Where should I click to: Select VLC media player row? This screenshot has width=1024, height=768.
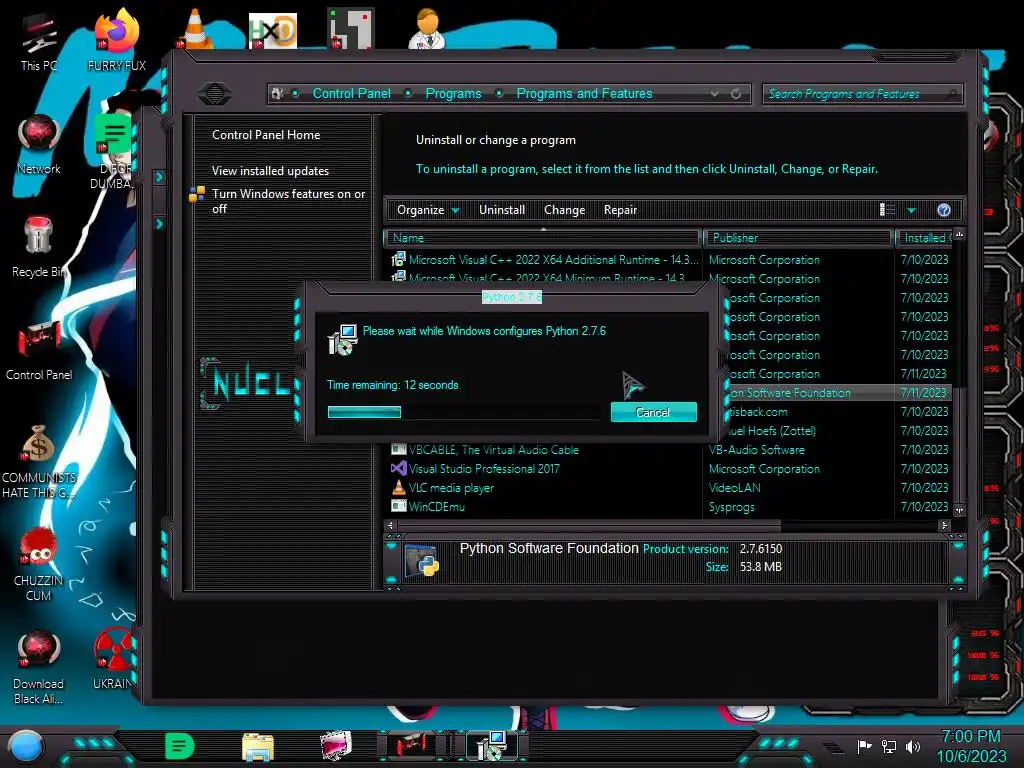670,487
